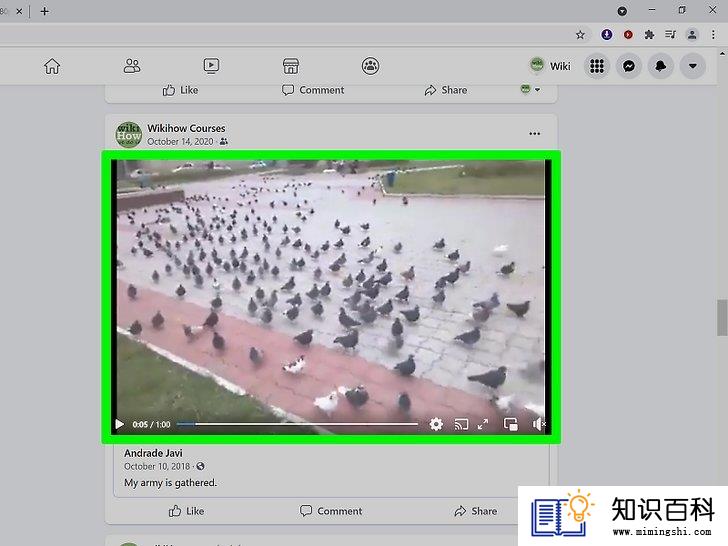Open the Chrome profile avatar

692,34
